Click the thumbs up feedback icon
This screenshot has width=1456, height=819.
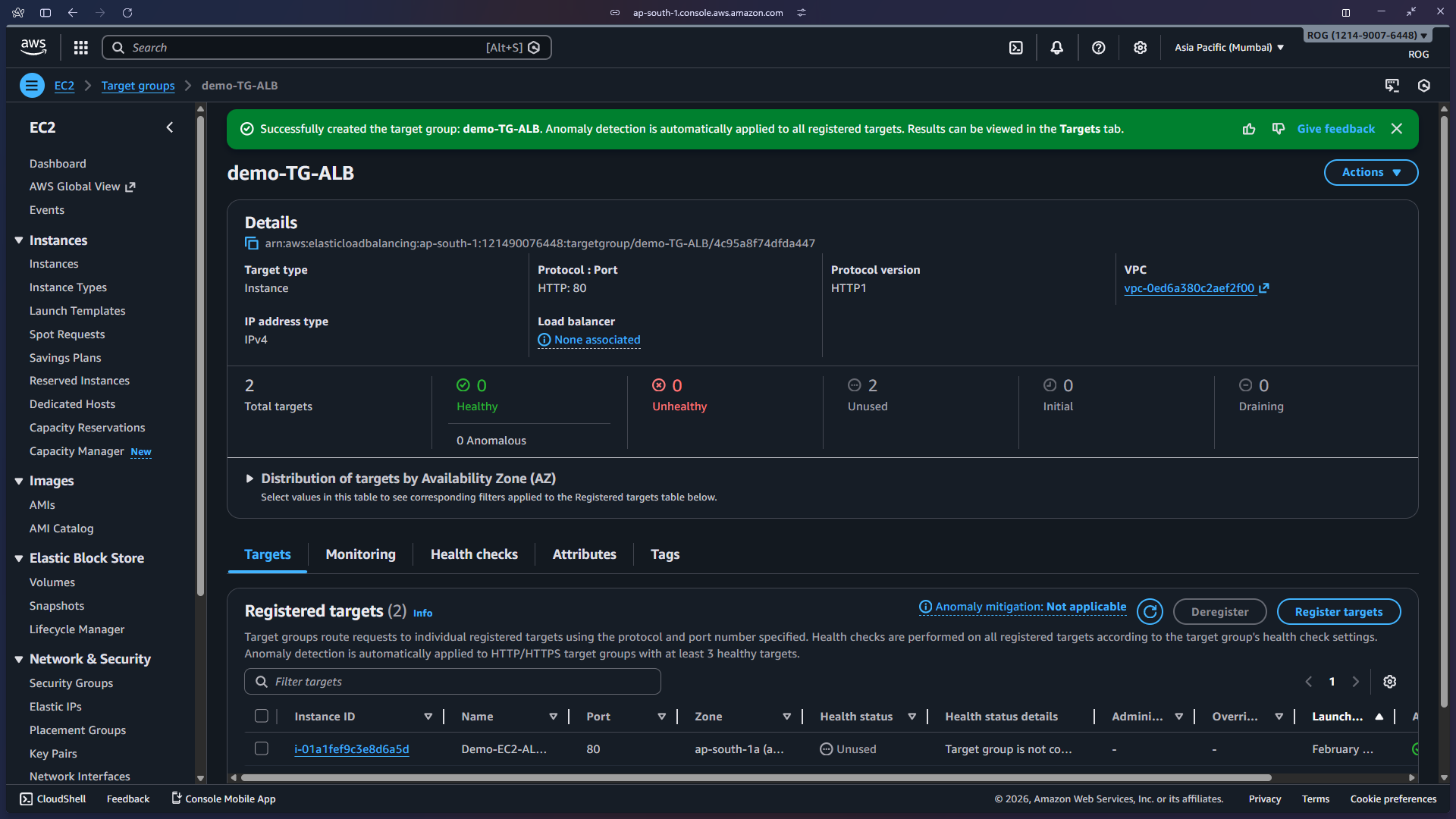[1249, 129]
